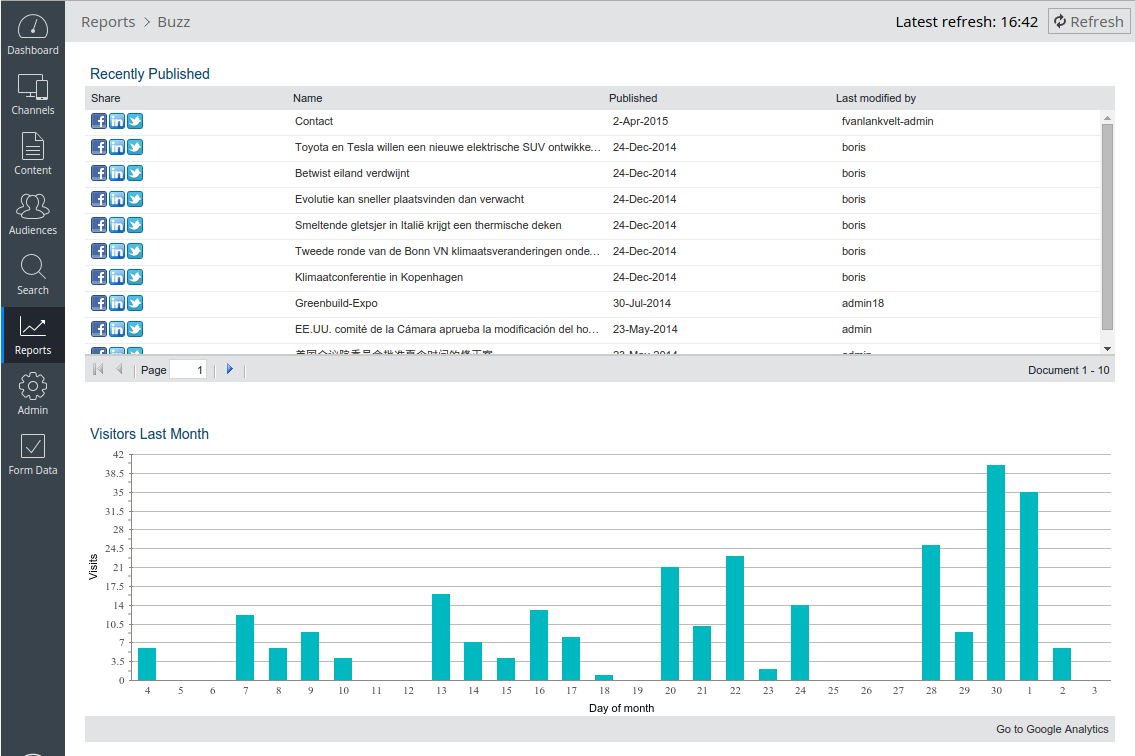The width and height of the screenshot is (1135, 756).
Task: Share Tweede ronde van de Bonn on LinkedIn
Action: point(117,251)
